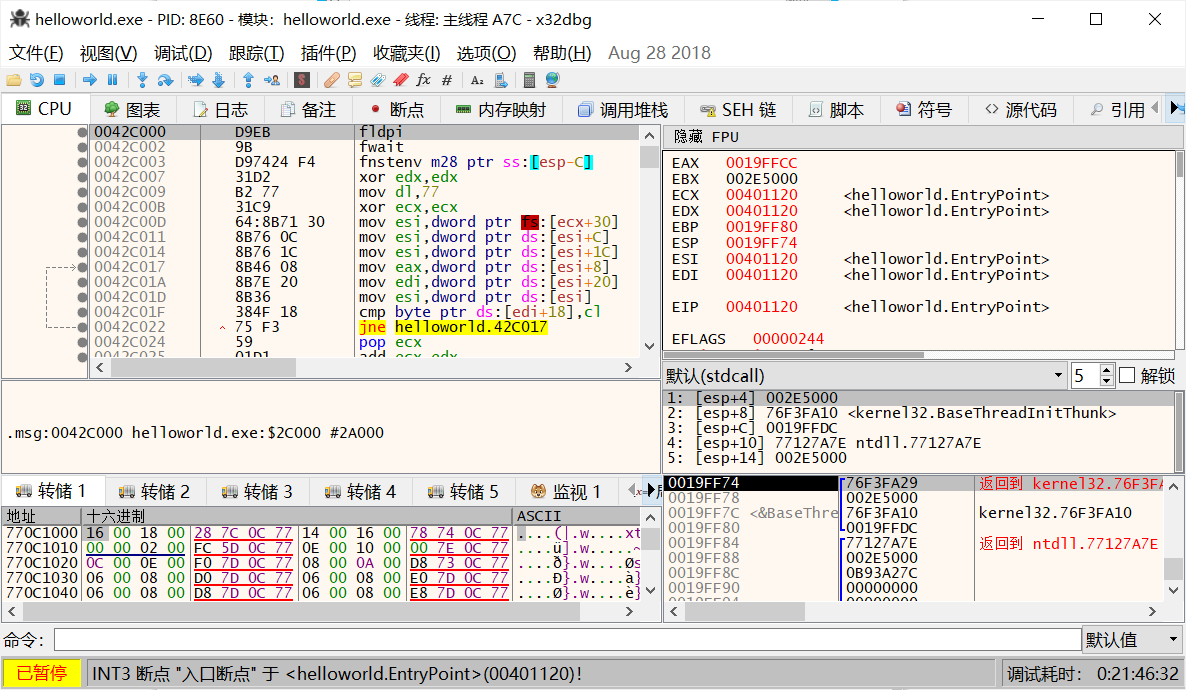Step into the next instruction
1186x690 pixels.
[142, 80]
